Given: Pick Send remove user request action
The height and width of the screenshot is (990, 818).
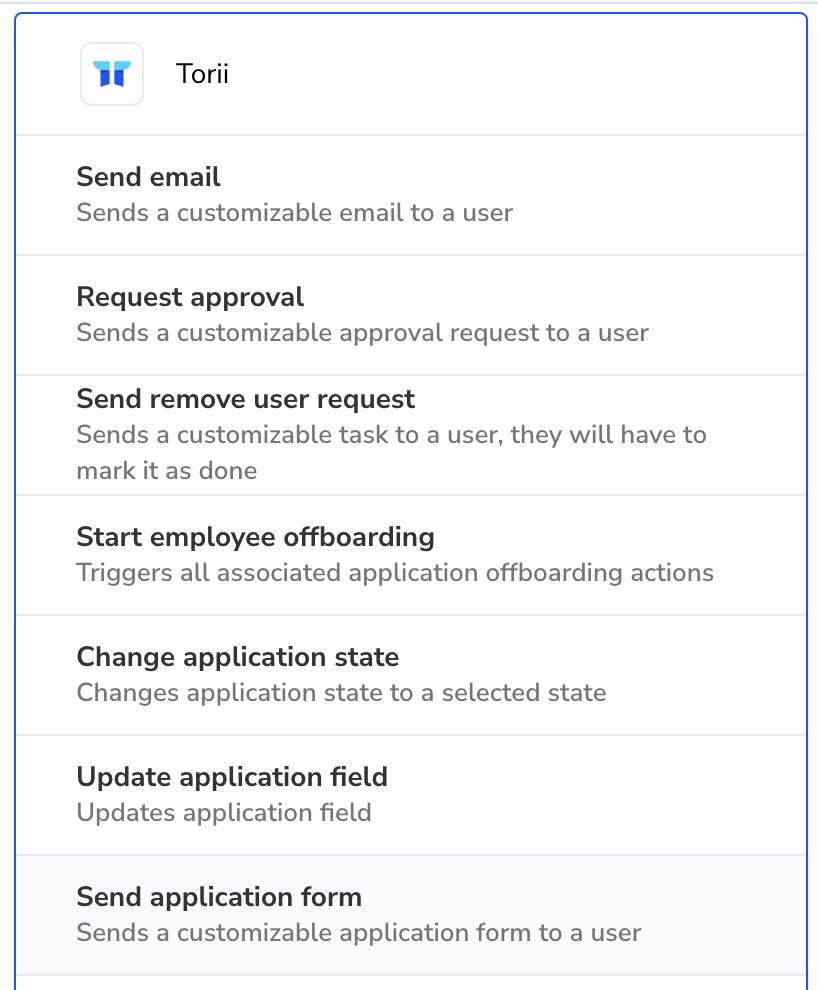Looking at the screenshot, I should coord(411,435).
